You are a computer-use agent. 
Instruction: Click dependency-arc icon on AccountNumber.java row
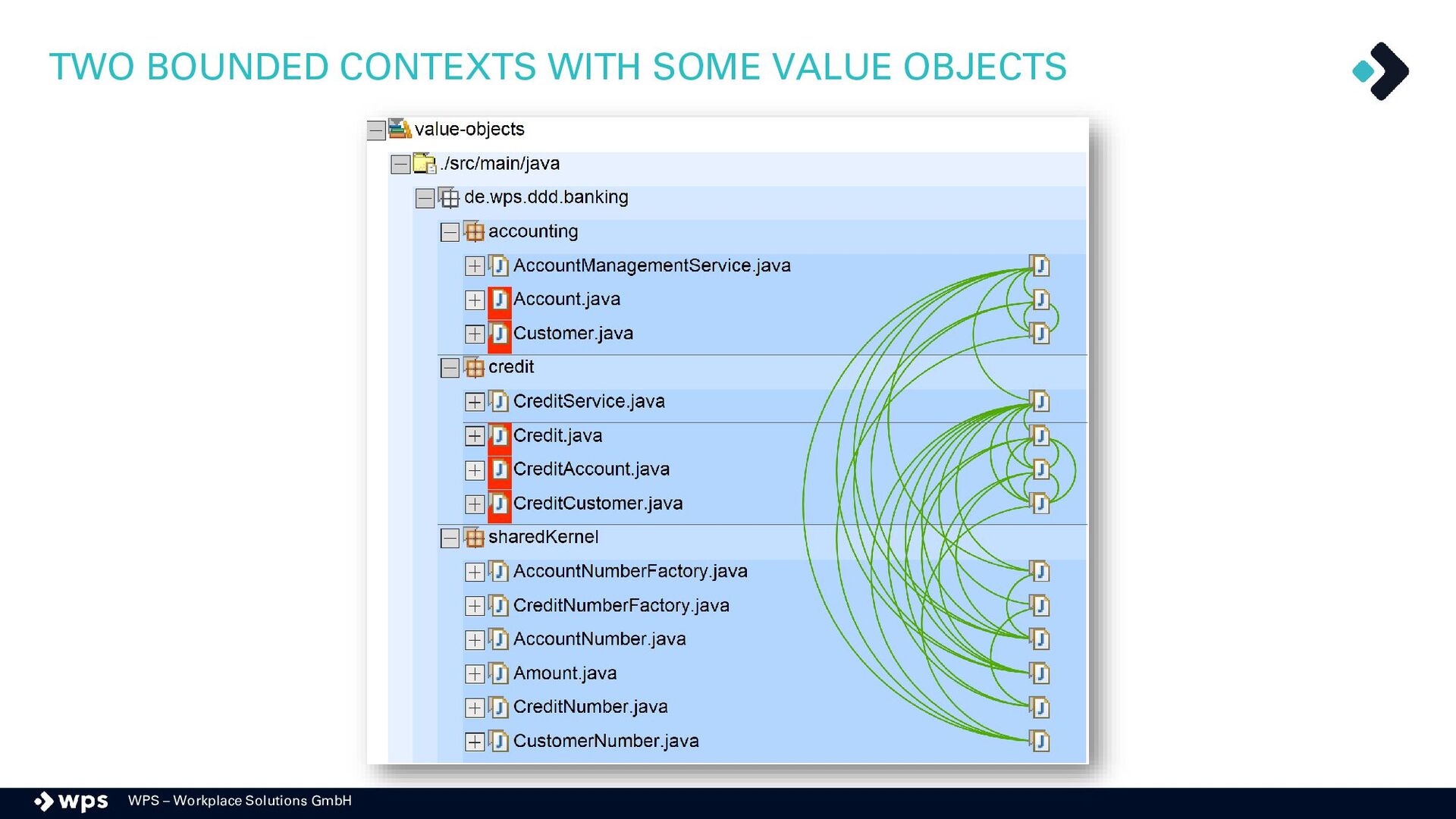tap(1040, 640)
